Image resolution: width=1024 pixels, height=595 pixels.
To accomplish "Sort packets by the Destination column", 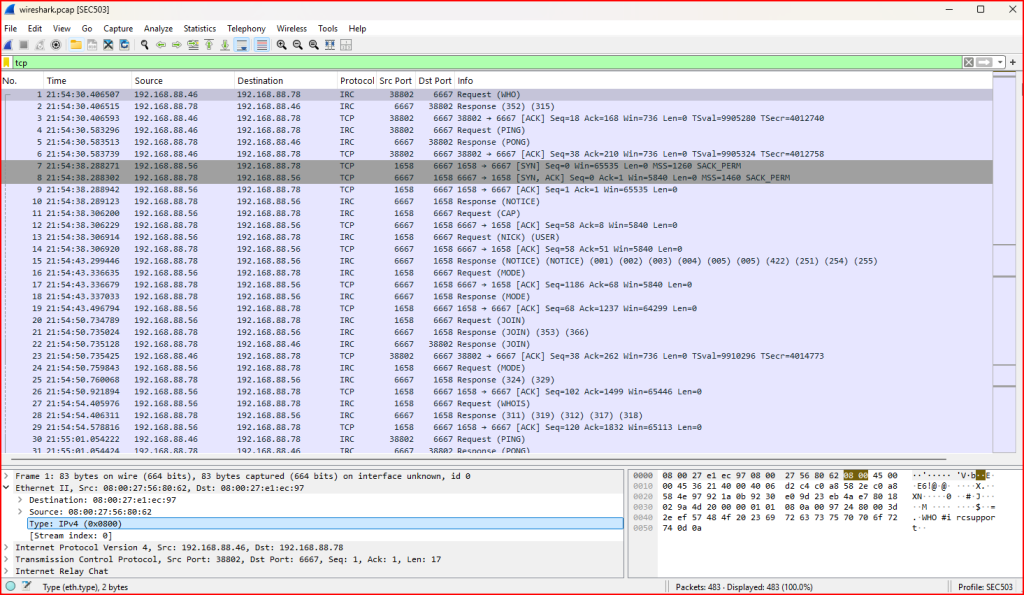I will [x=285, y=81].
